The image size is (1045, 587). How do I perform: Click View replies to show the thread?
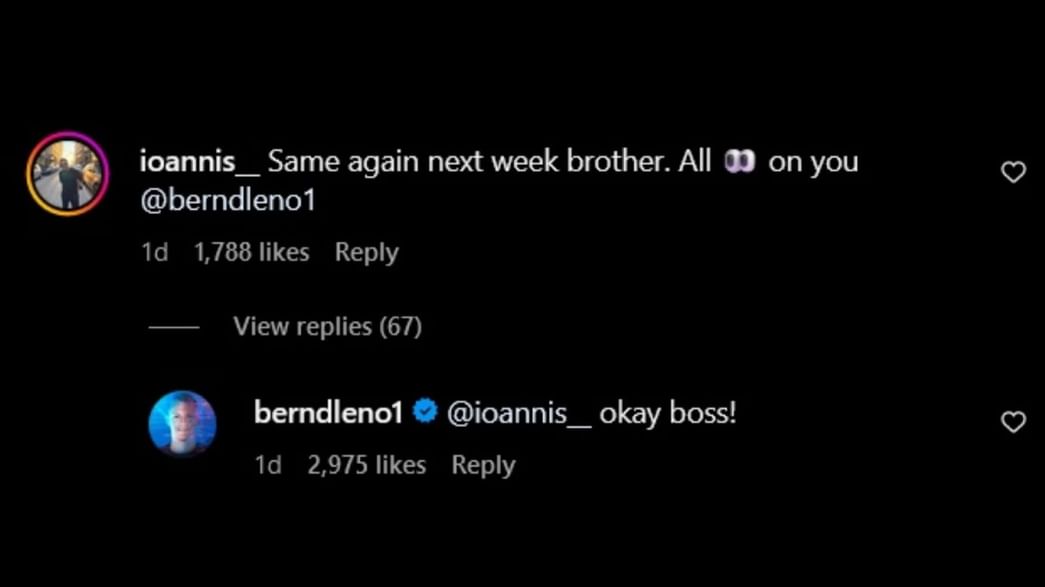tap(327, 326)
